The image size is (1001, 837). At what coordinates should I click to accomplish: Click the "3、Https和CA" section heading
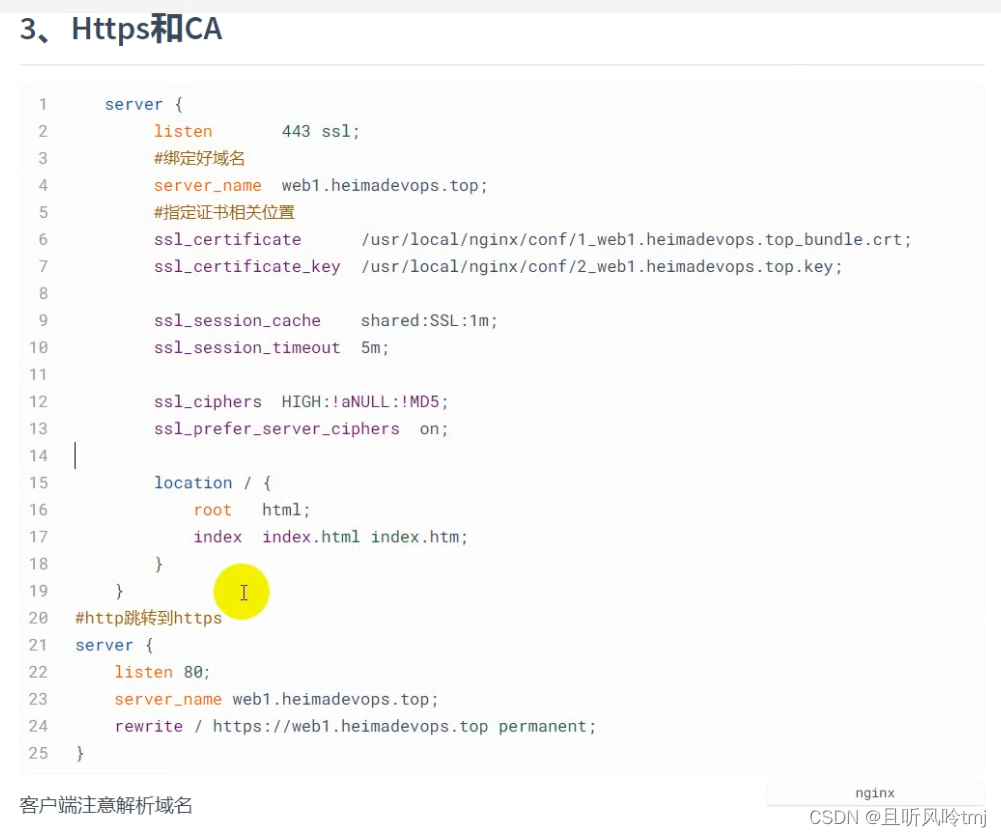point(121,30)
